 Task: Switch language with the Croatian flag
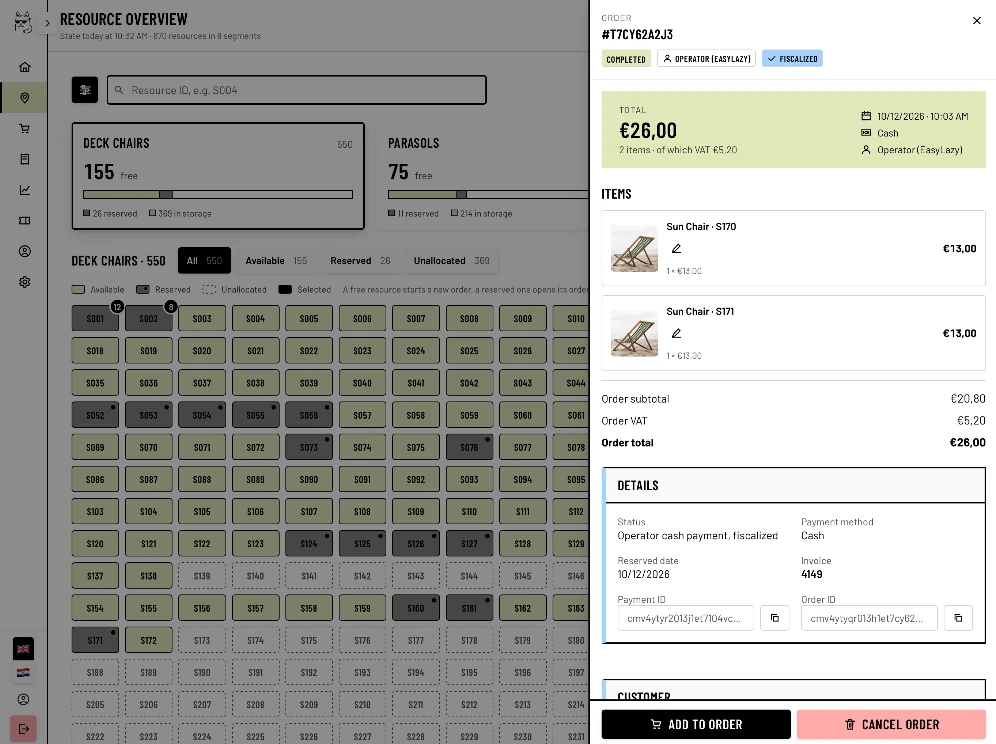pyautogui.click(x=24, y=672)
